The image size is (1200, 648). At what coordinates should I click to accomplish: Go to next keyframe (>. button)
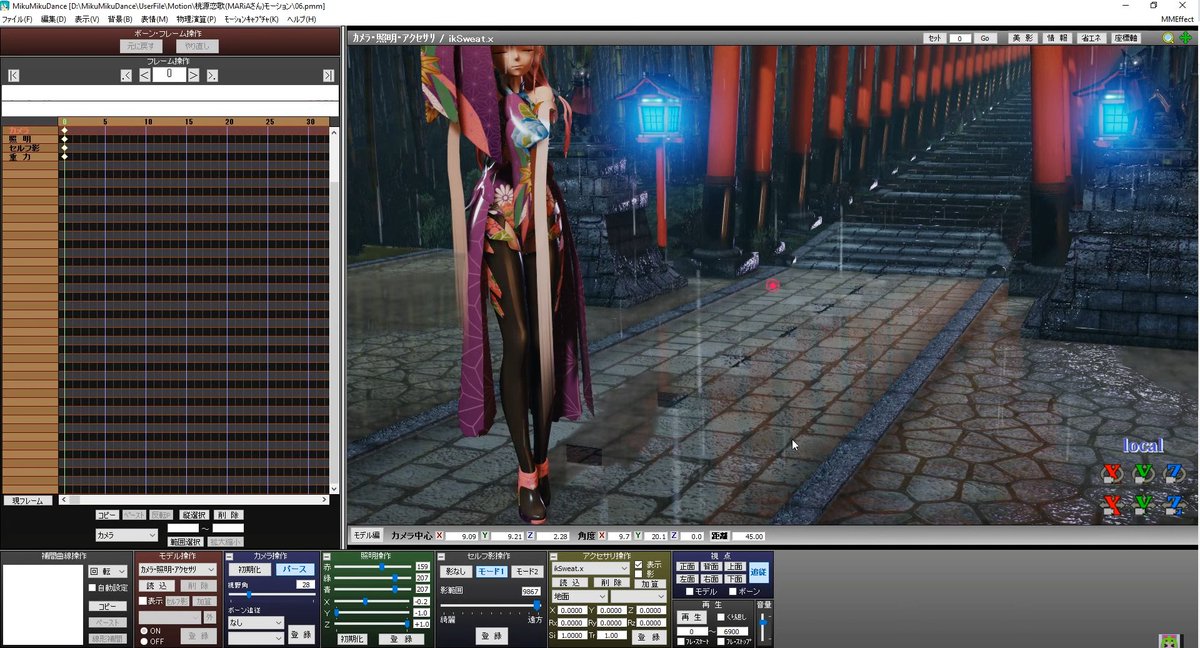212,76
